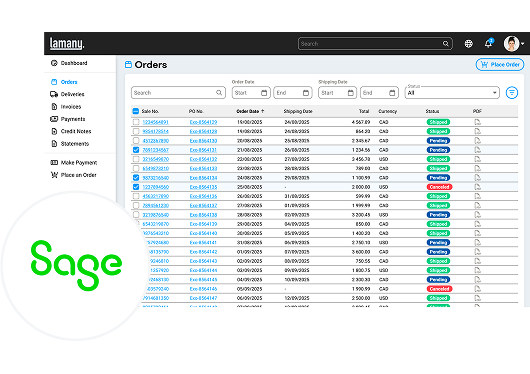Check the box for order Exo-8564136
Viewport: 530px width, 374px height.
[136, 196]
